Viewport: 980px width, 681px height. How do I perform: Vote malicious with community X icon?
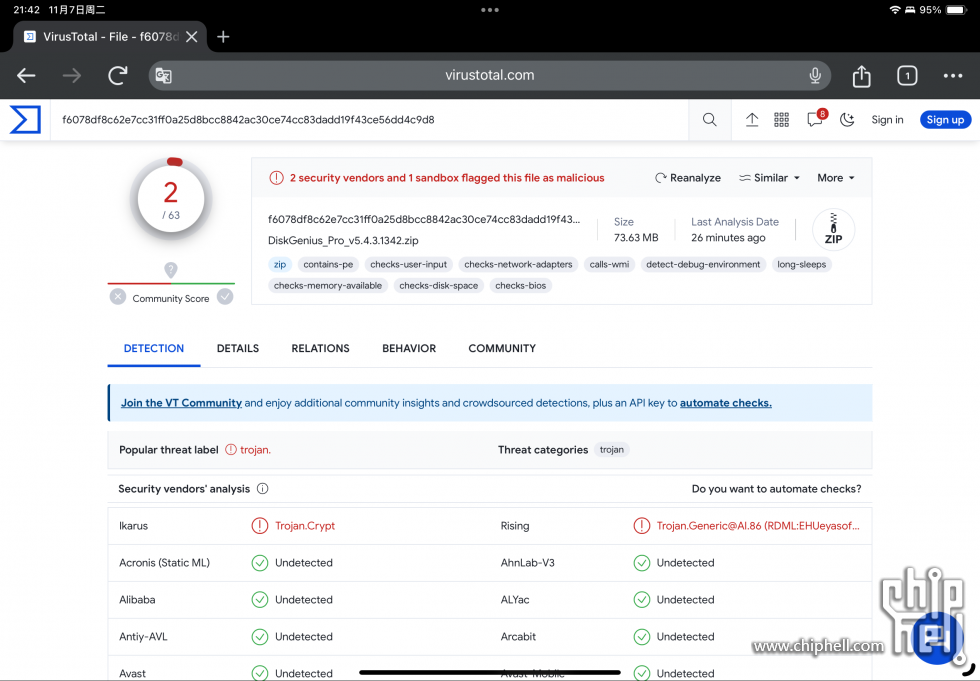118,297
